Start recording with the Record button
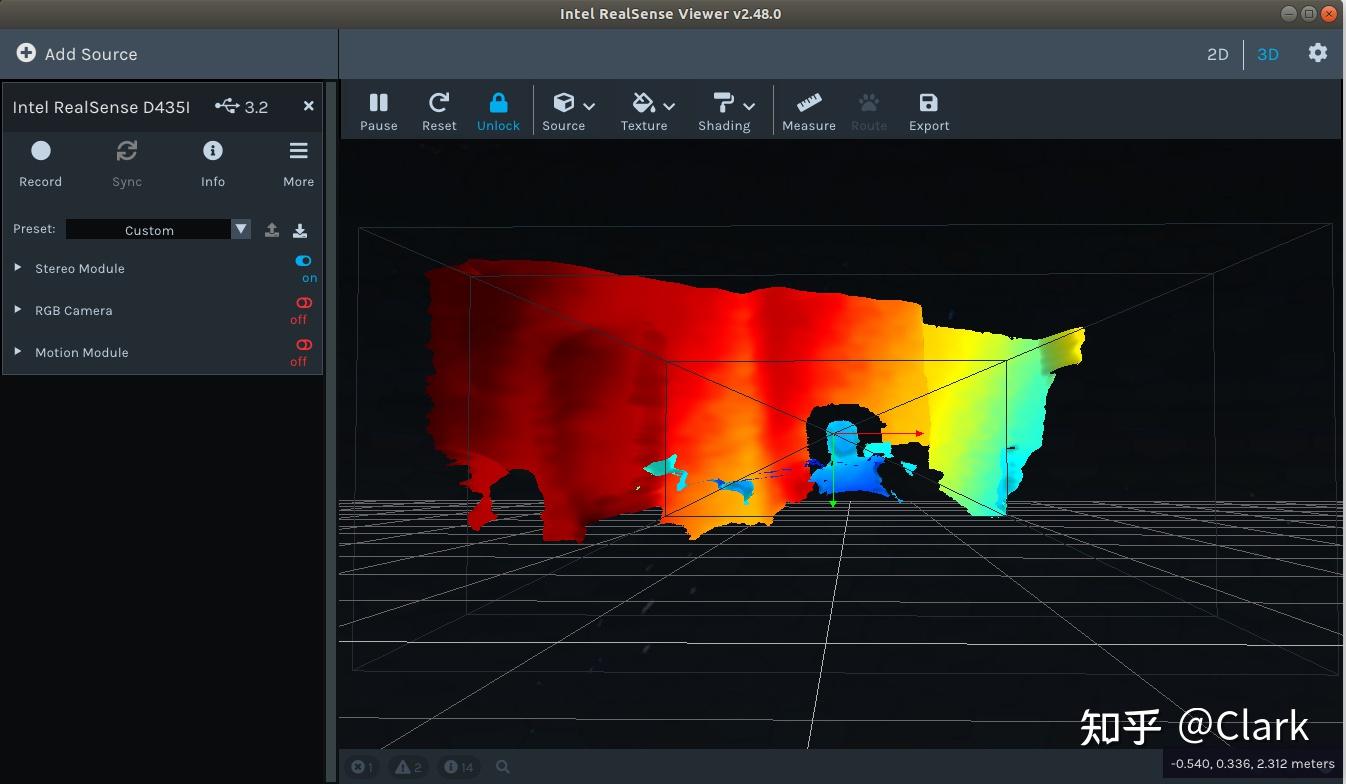The width and height of the screenshot is (1346, 784). (40, 162)
